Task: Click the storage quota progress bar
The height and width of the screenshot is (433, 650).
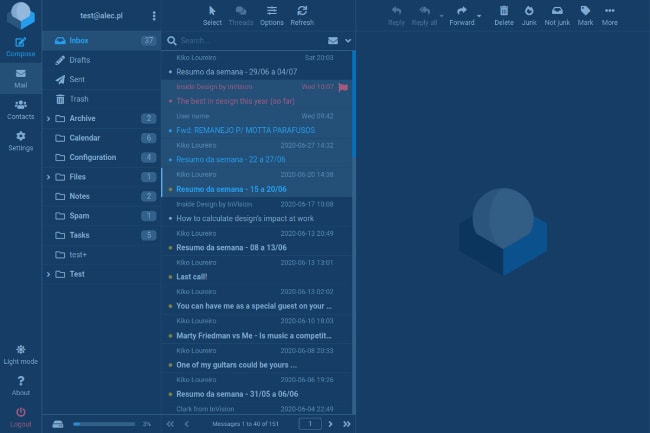Action: [x=103, y=424]
